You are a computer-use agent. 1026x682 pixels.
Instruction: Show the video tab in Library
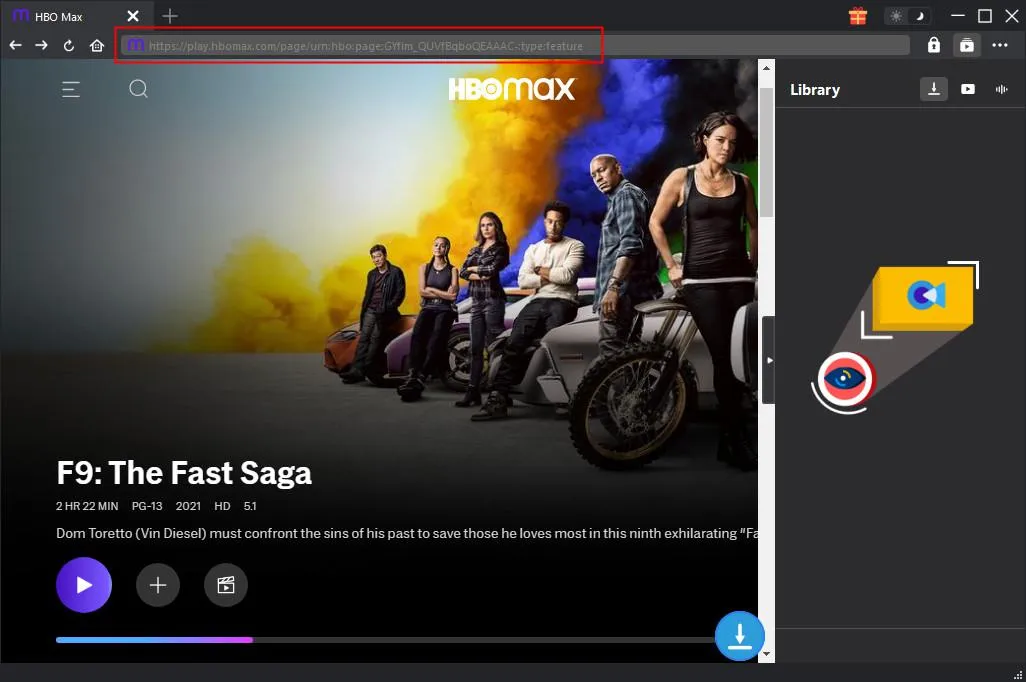coord(967,89)
